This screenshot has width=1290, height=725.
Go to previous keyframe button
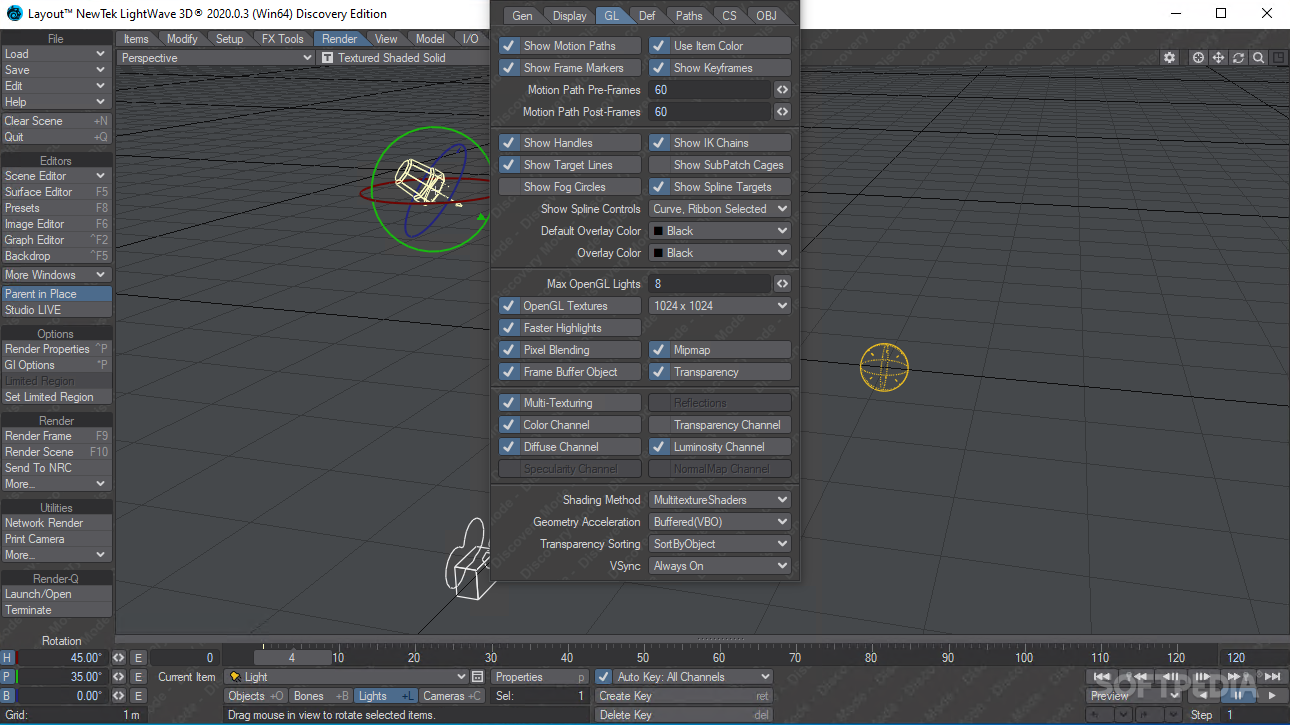(1135, 677)
